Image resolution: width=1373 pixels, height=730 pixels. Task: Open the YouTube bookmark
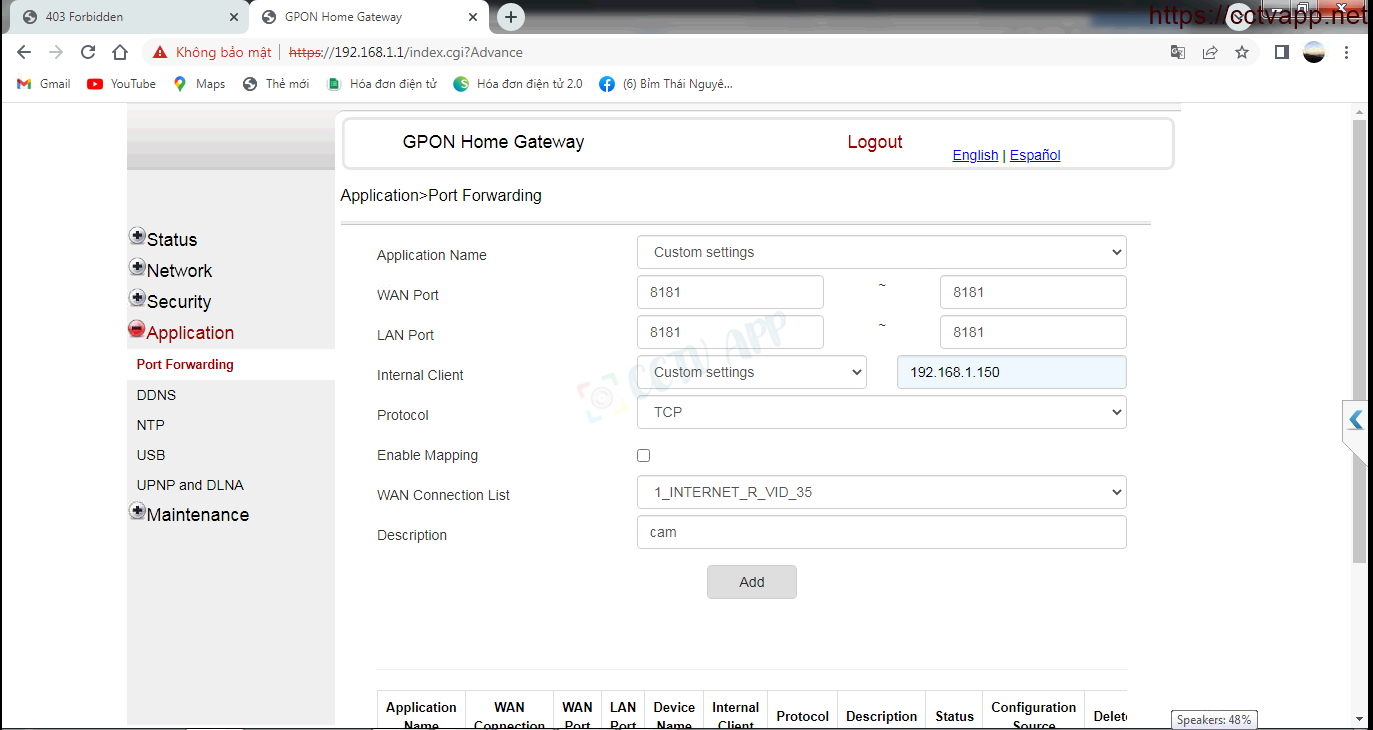click(122, 84)
